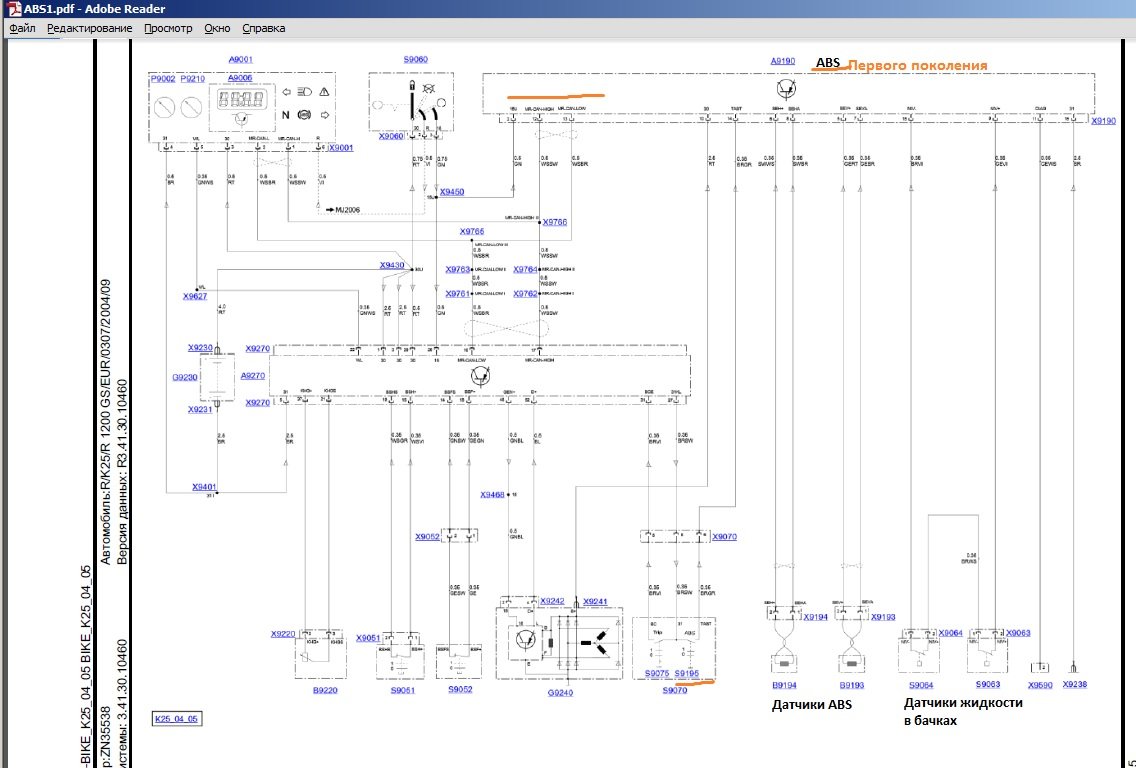Click the A9001 instrument cluster link
The height and width of the screenshot is (768, 1136).
click(x=241, y=59)
